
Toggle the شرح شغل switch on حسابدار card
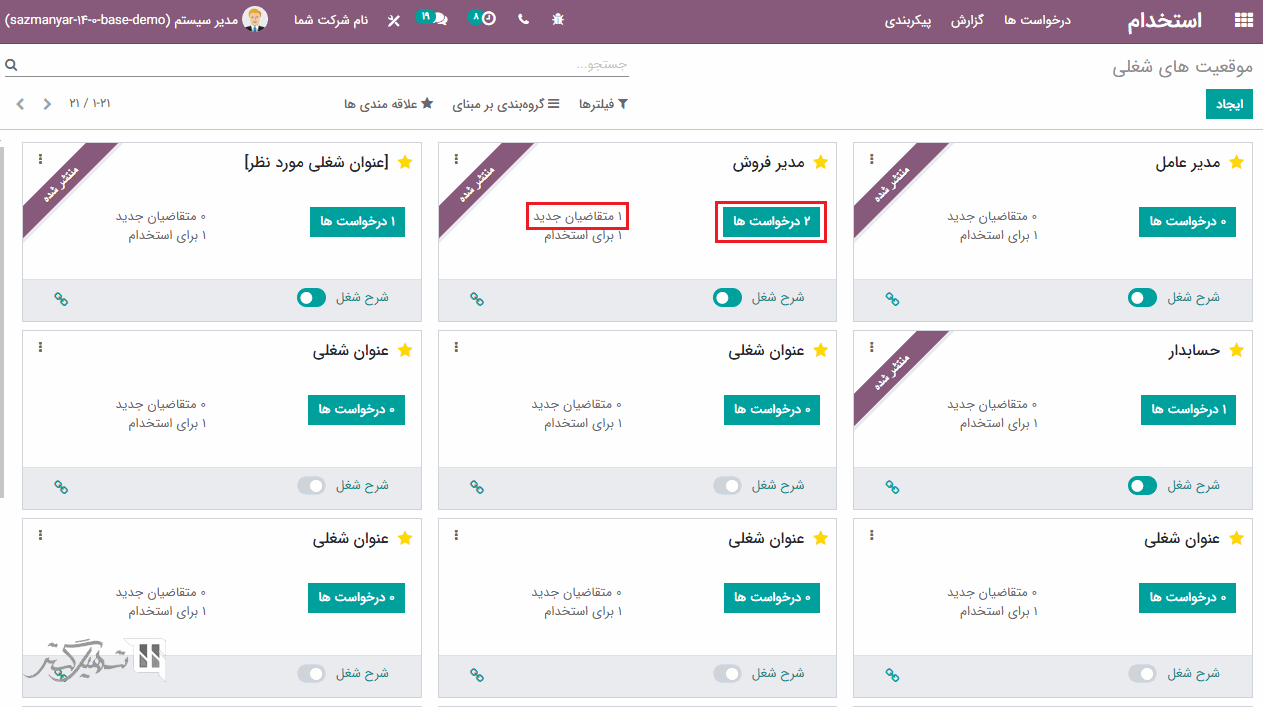click(x=1142, y=485)
